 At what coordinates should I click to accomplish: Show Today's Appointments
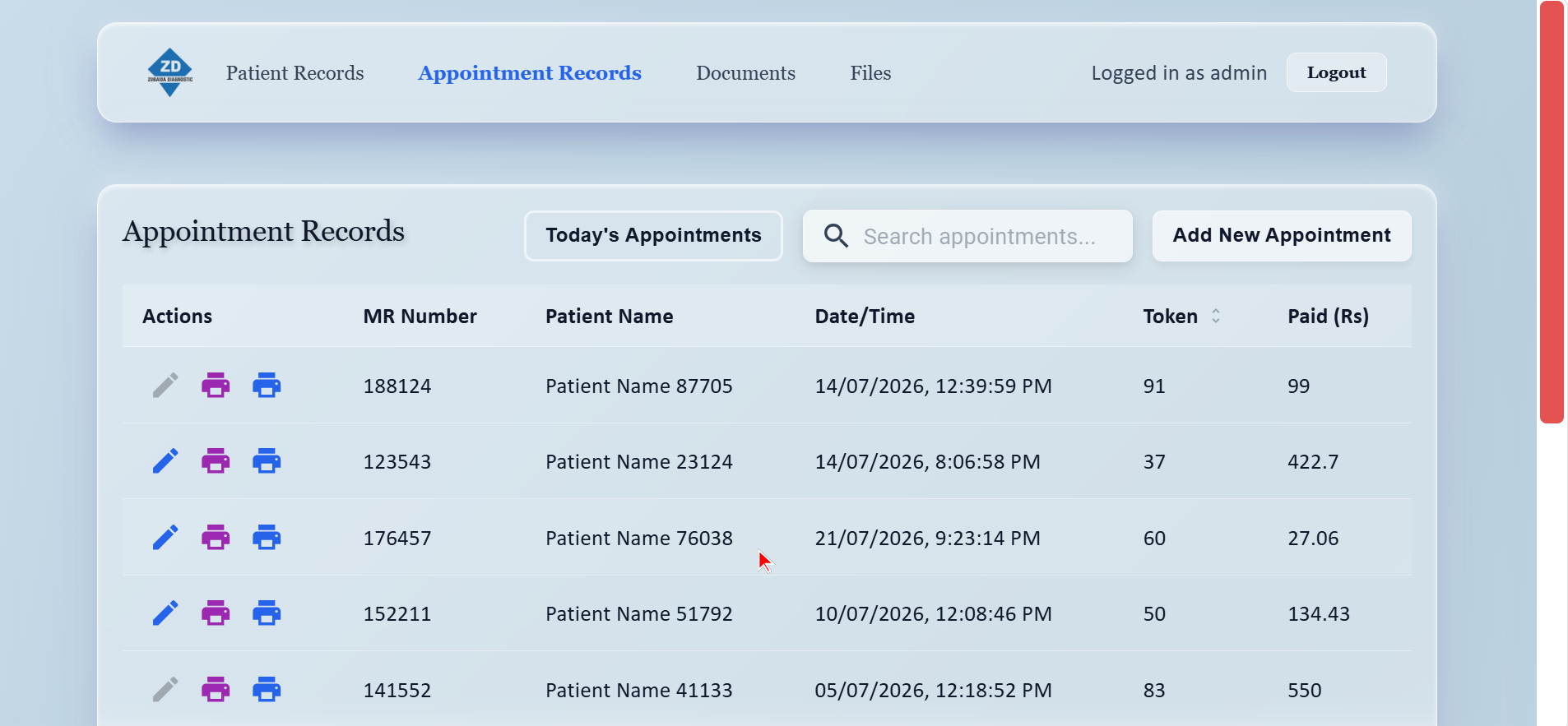653,236
